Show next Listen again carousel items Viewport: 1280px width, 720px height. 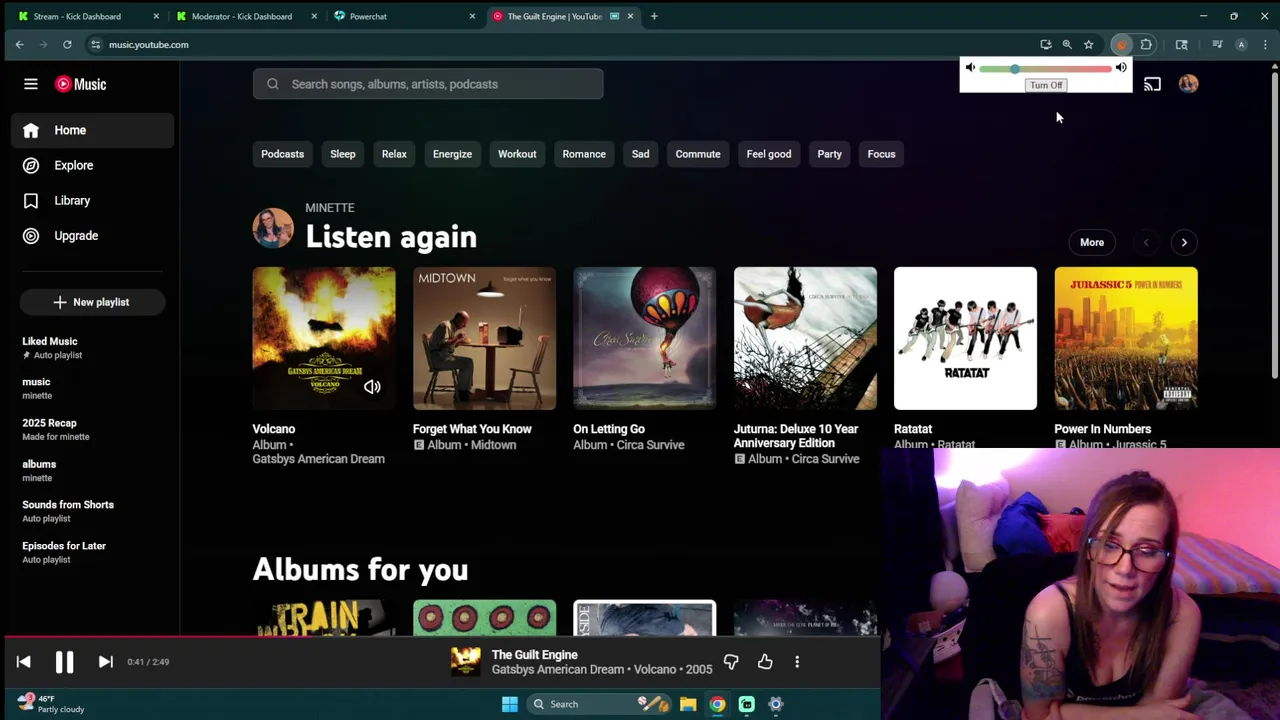click(1184, 242)
